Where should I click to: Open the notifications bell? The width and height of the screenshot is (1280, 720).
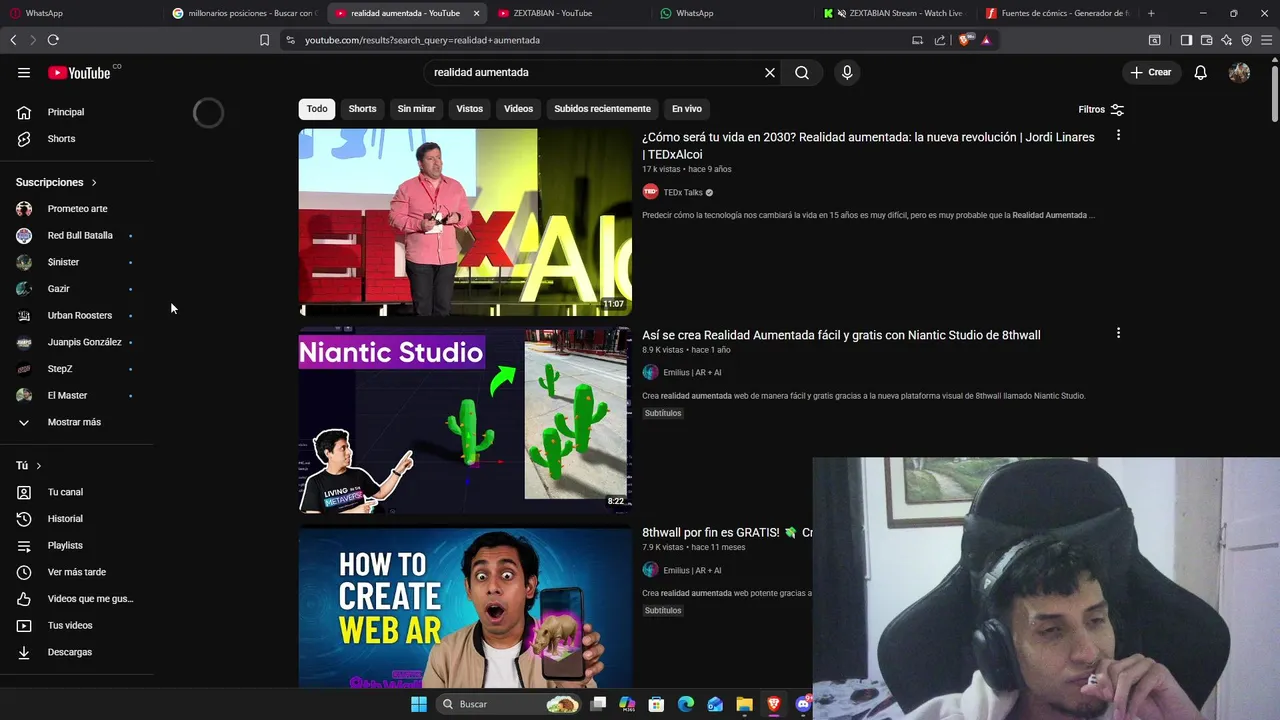point(1201,72)
